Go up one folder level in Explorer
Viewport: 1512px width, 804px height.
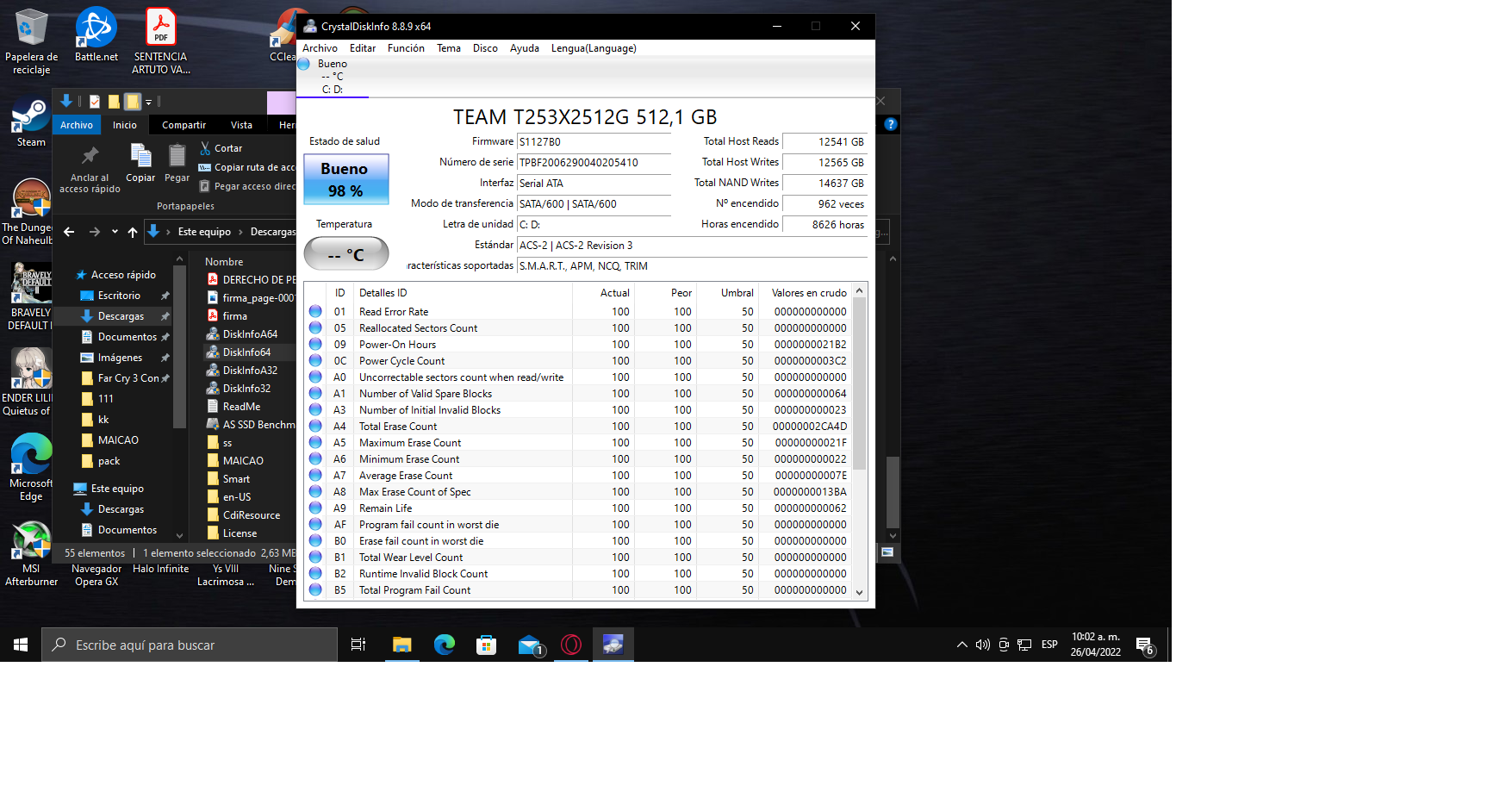(x=132, y=232)
